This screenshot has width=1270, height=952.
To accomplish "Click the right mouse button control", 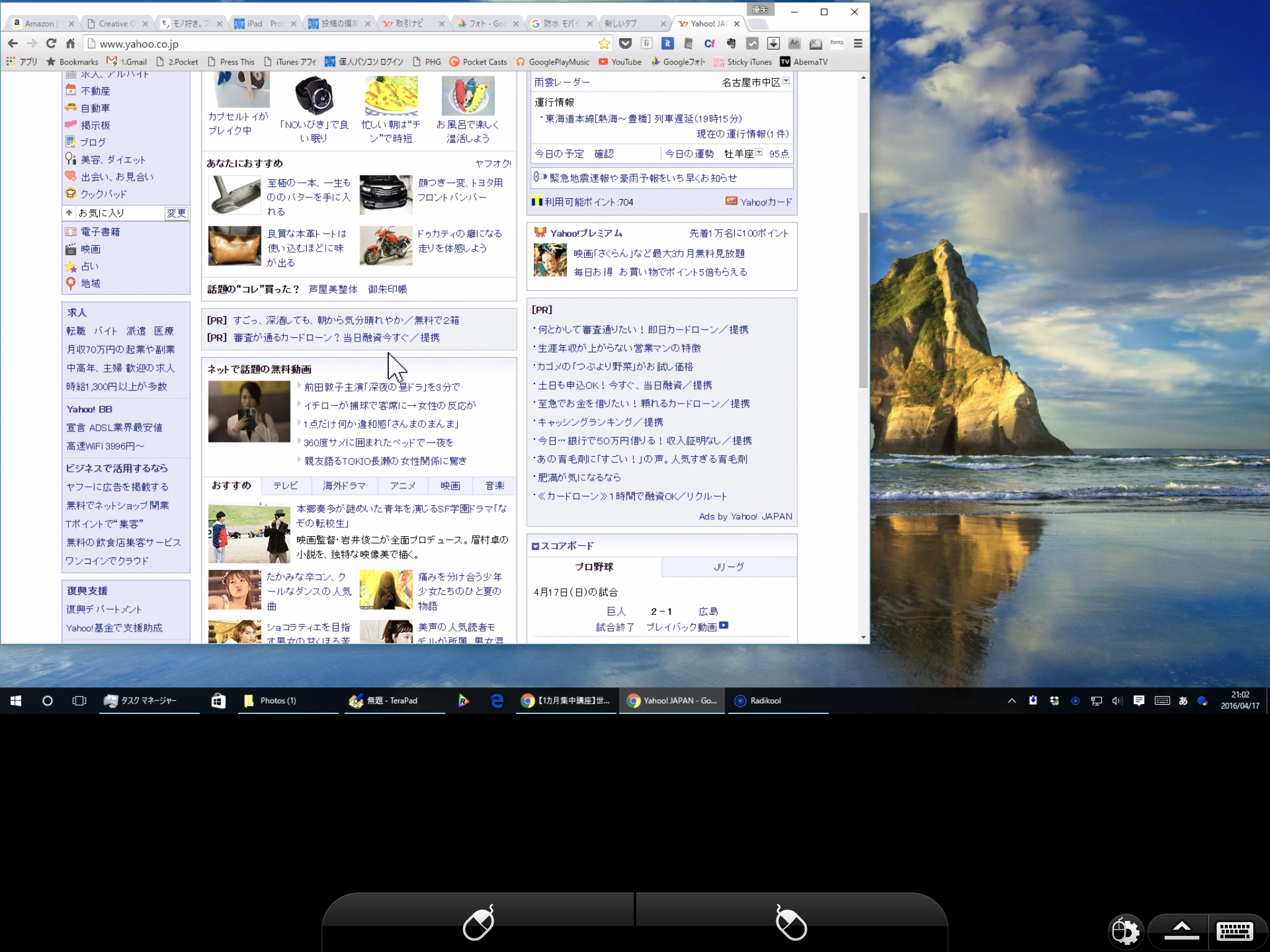I will point(791,922).
